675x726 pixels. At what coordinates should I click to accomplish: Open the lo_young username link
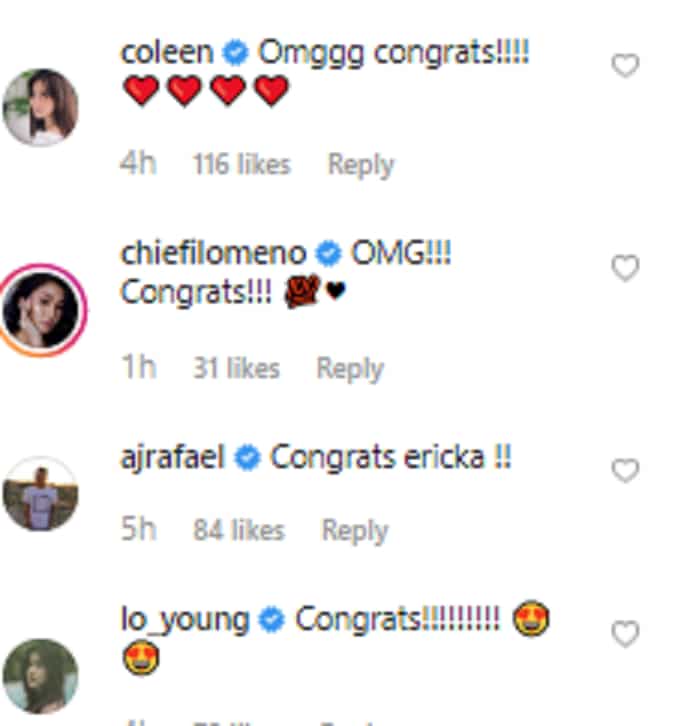[185, 620]
